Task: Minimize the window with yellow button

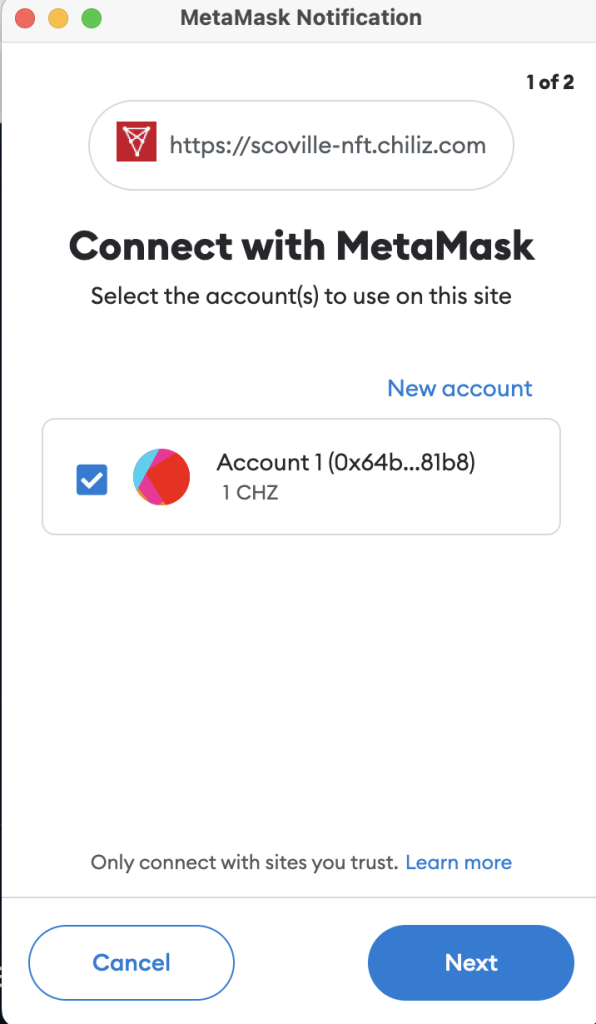Action: click(x=58, y=18)
